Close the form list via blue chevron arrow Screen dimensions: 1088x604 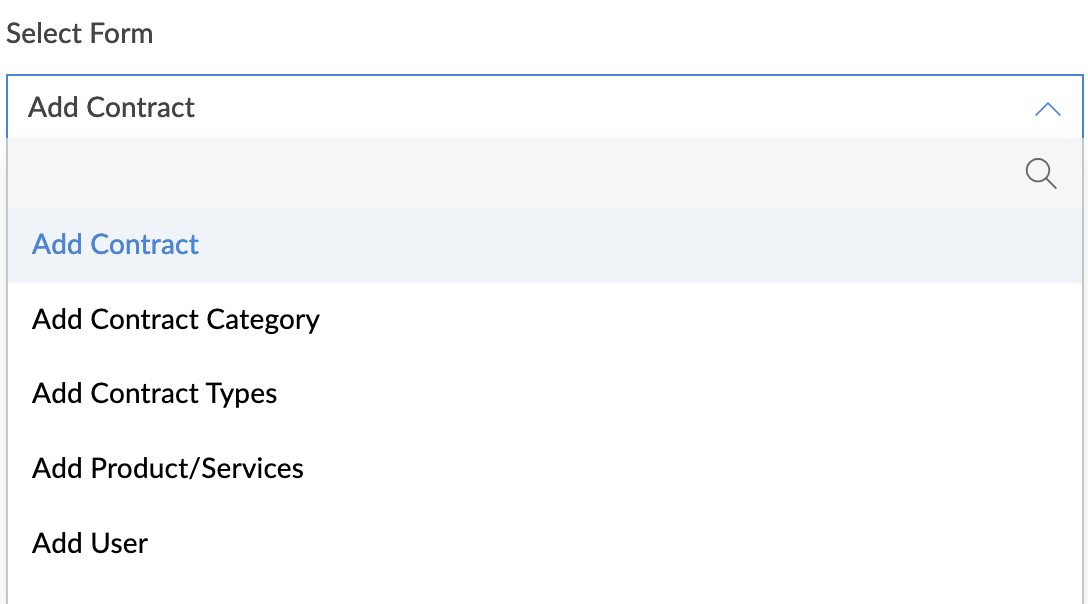(x=1048, y=109)
